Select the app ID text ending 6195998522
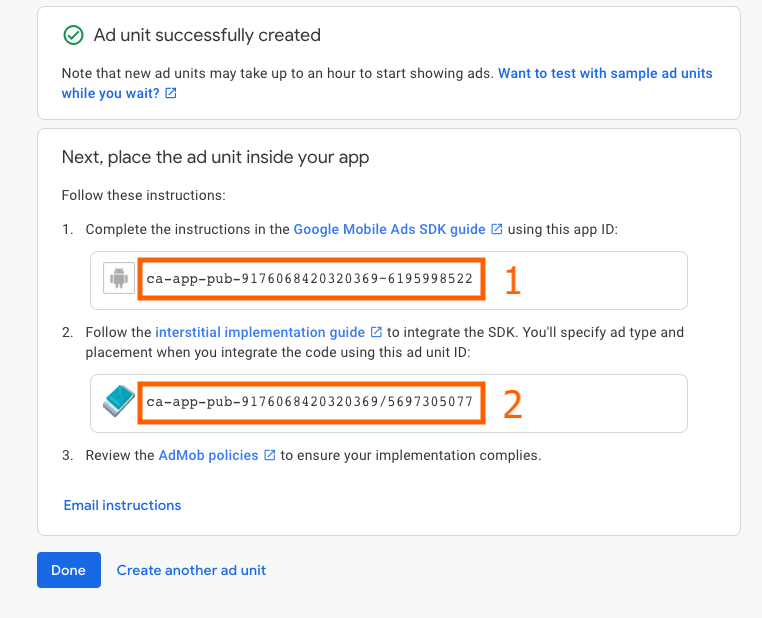762x618 pixels. 310,279
